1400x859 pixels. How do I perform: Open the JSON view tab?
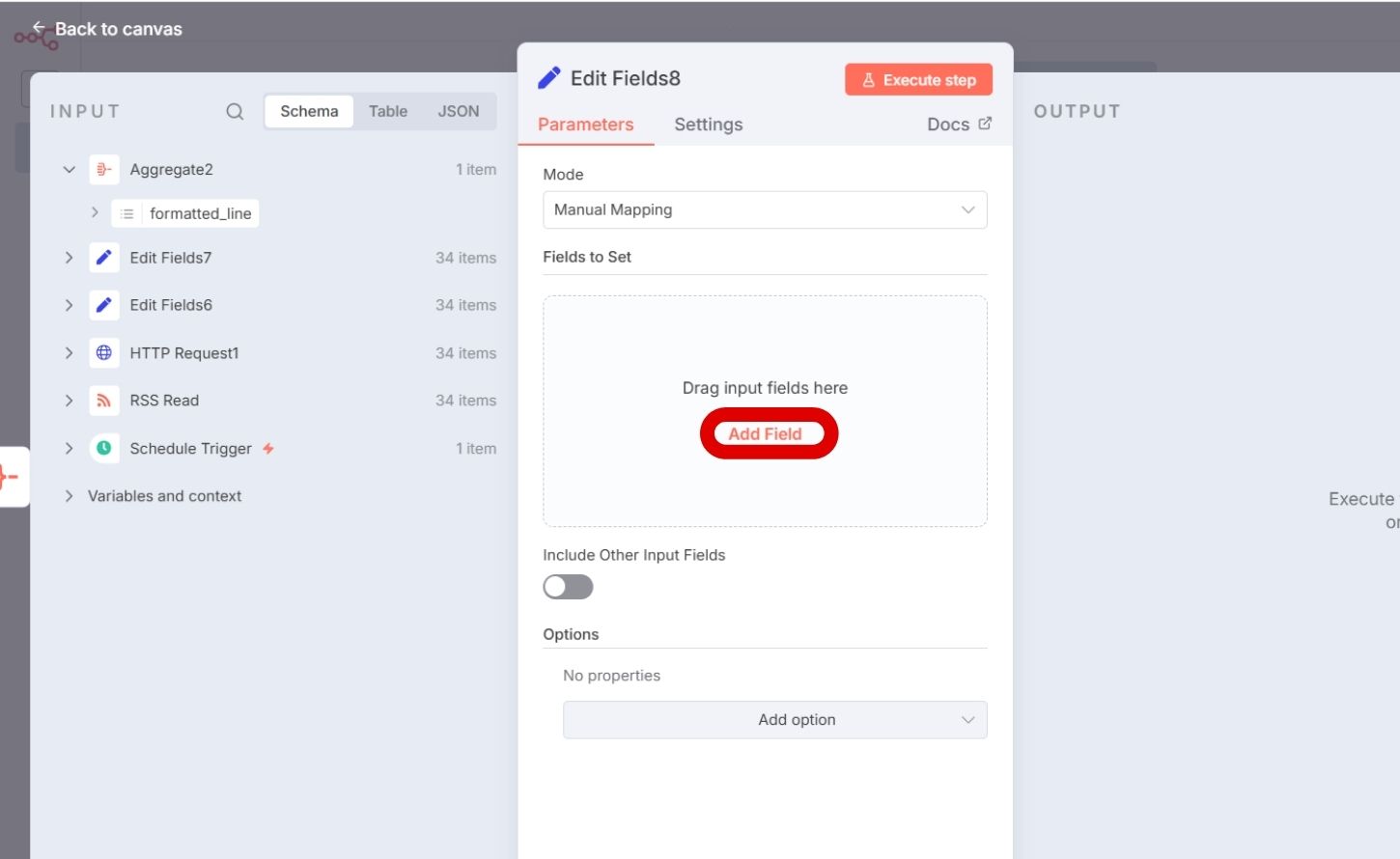459,111
